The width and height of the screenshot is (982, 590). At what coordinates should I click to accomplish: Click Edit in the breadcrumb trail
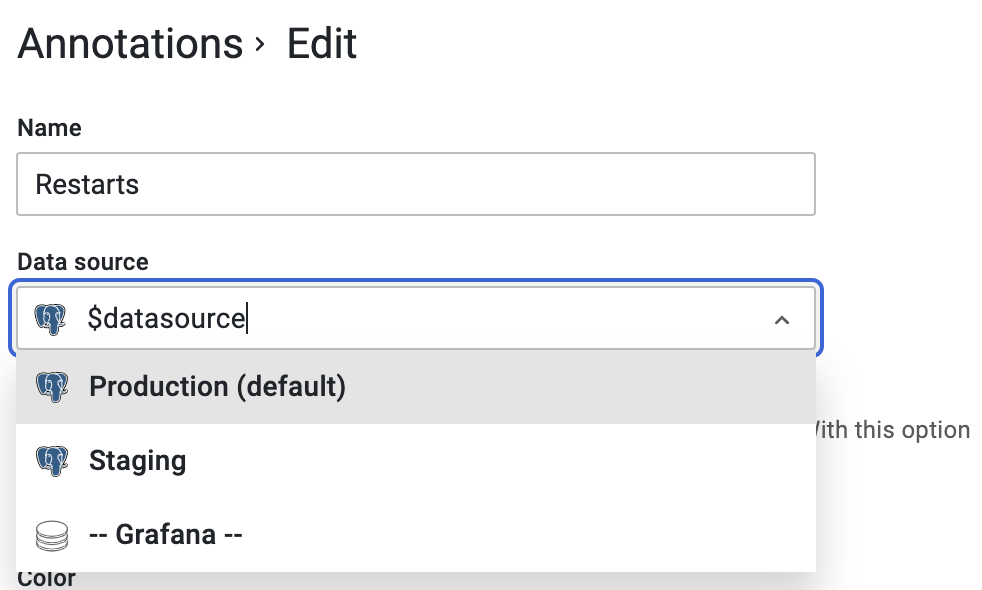pos(322,43)
